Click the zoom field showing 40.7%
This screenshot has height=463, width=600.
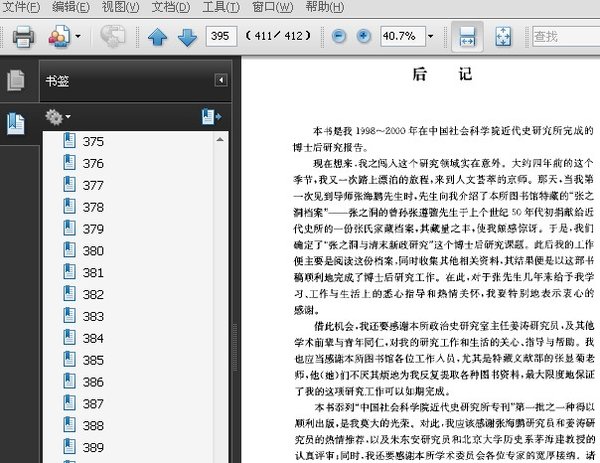click(x=403, y=36)
